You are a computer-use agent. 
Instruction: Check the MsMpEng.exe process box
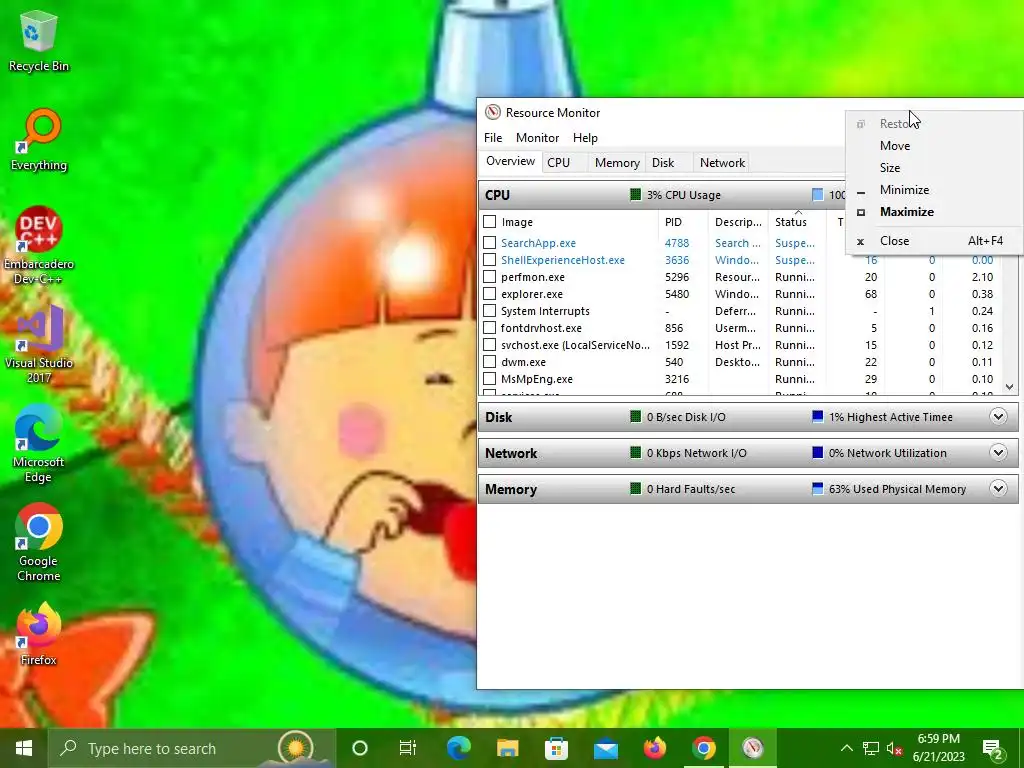pyautogui.click(x=489, y=379)
